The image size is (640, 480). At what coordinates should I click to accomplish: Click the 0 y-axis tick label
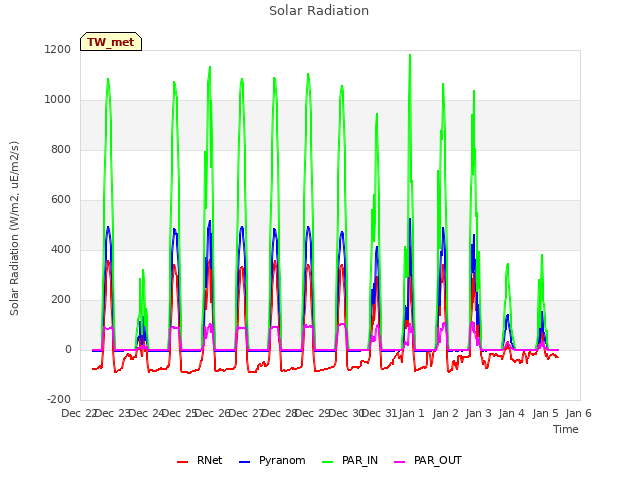click(x=68, y=349)
